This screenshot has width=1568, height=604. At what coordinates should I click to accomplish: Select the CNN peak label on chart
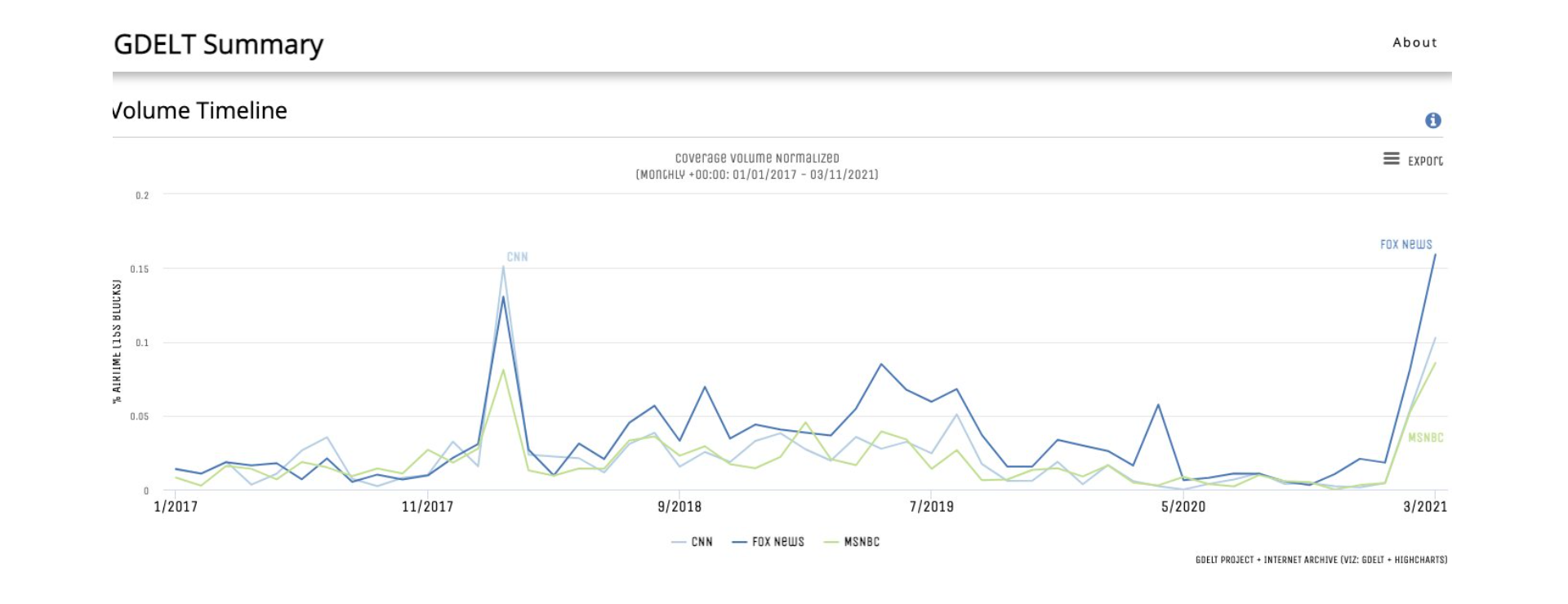coord(517,257)
